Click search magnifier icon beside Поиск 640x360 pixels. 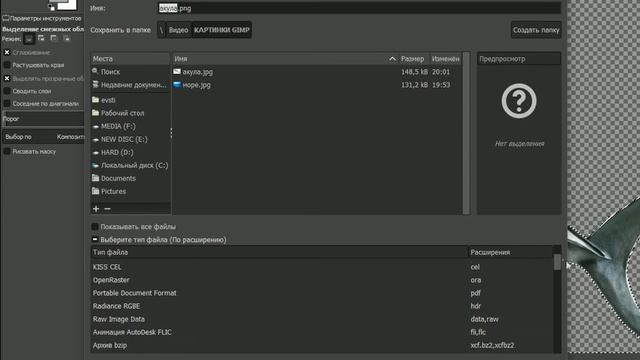[x=95, y=71]
